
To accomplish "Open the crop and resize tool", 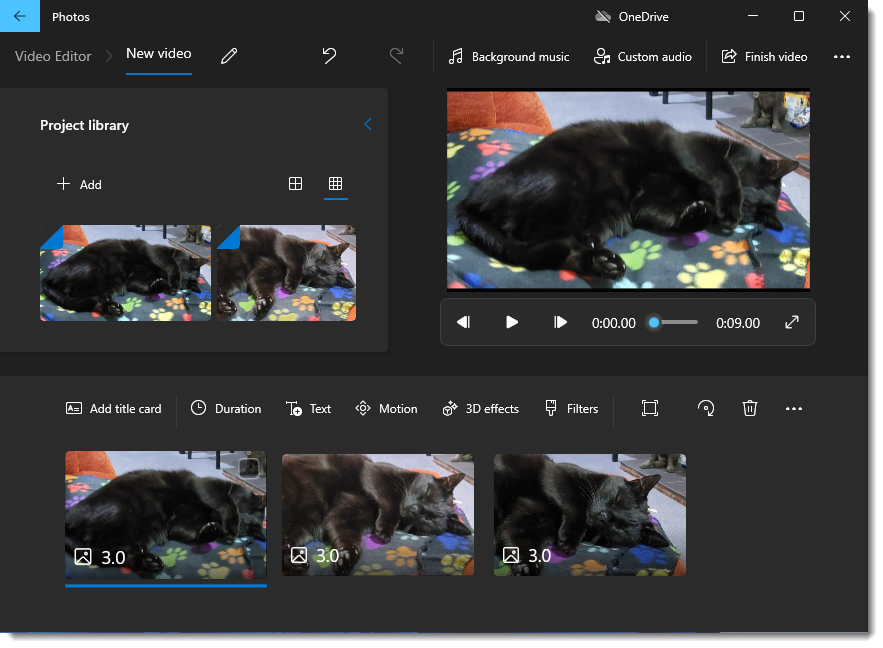I will [650, 408].
